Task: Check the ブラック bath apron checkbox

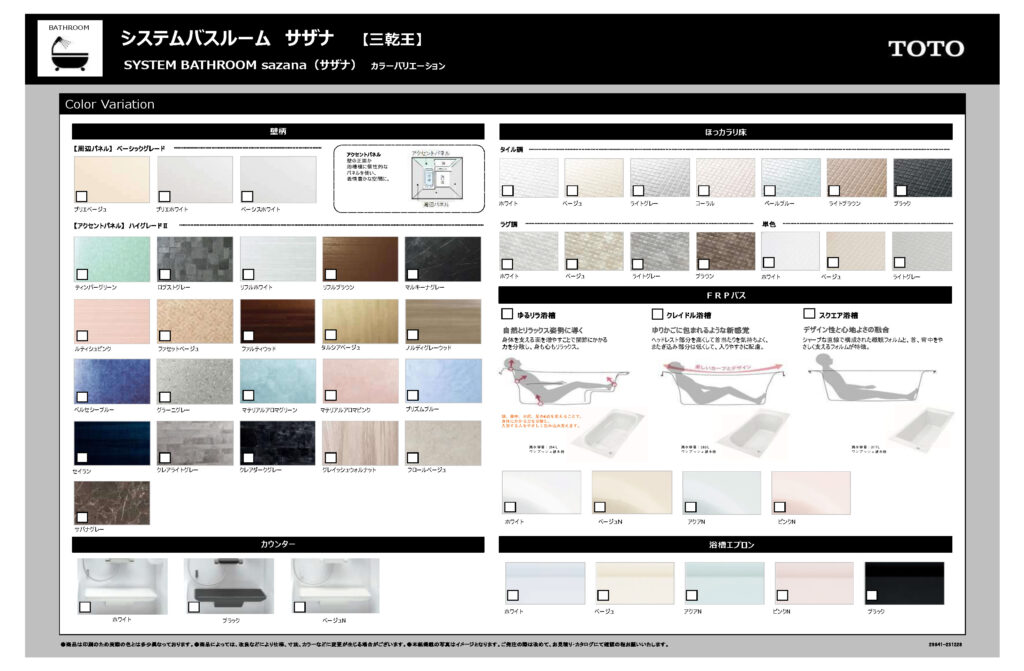Action: coord(872,595)
